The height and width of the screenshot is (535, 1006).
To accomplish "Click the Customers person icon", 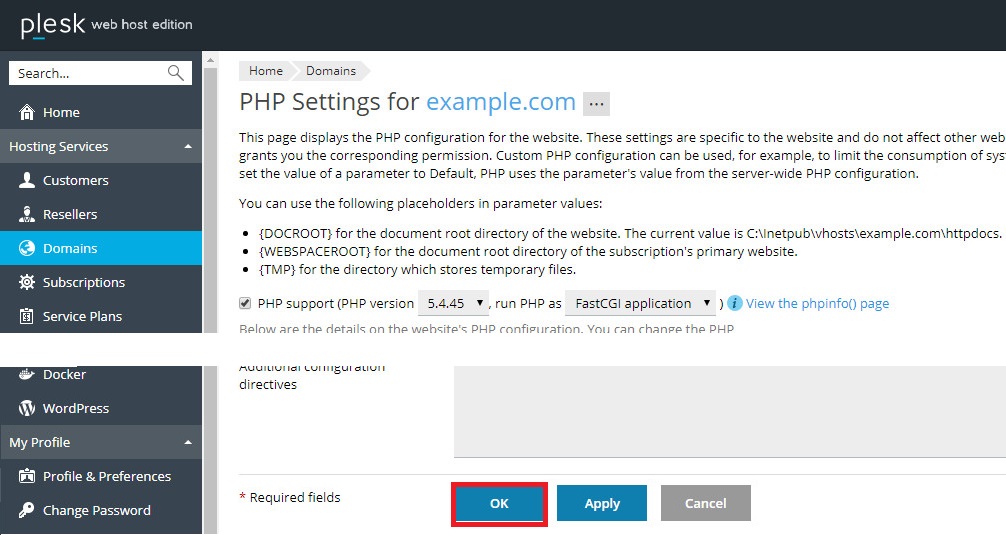I will (27, 180).
